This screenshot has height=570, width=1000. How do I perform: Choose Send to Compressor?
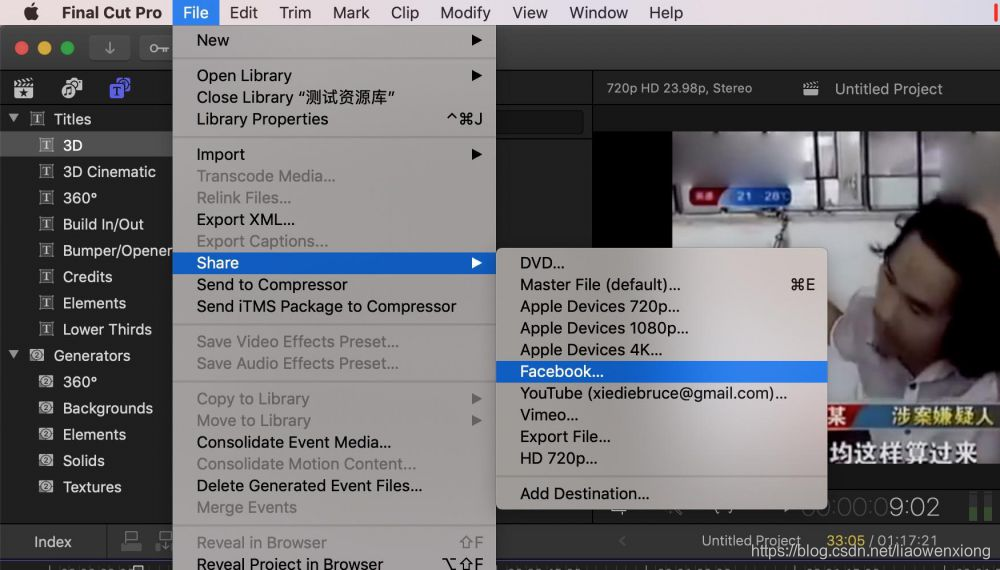pos(334,284)
